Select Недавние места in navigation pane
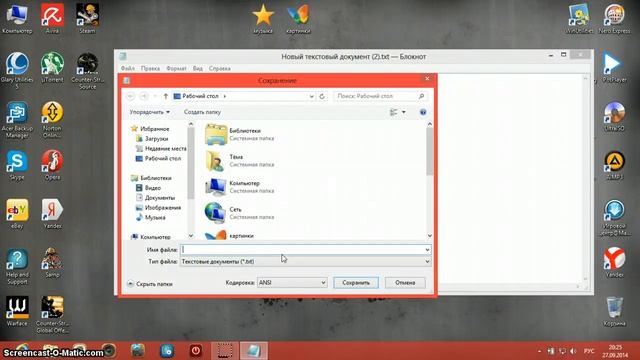This screenshot has height=360, width=640. click(x=161, y=149)
